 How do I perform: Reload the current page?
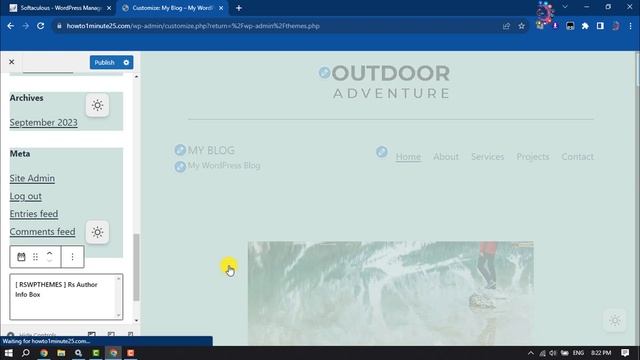point(40,26)
